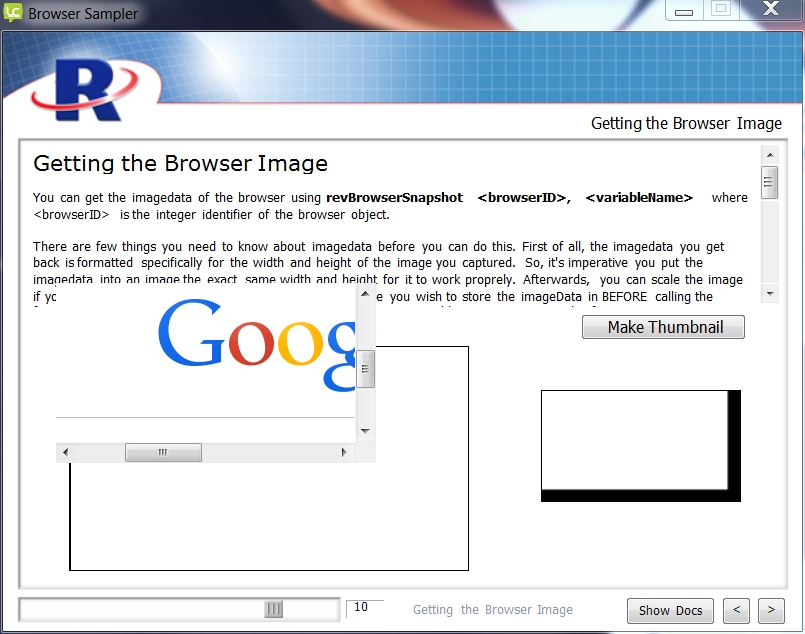
Task: Click the documentation text scrollbar thumb
Action: coord(769,182)
